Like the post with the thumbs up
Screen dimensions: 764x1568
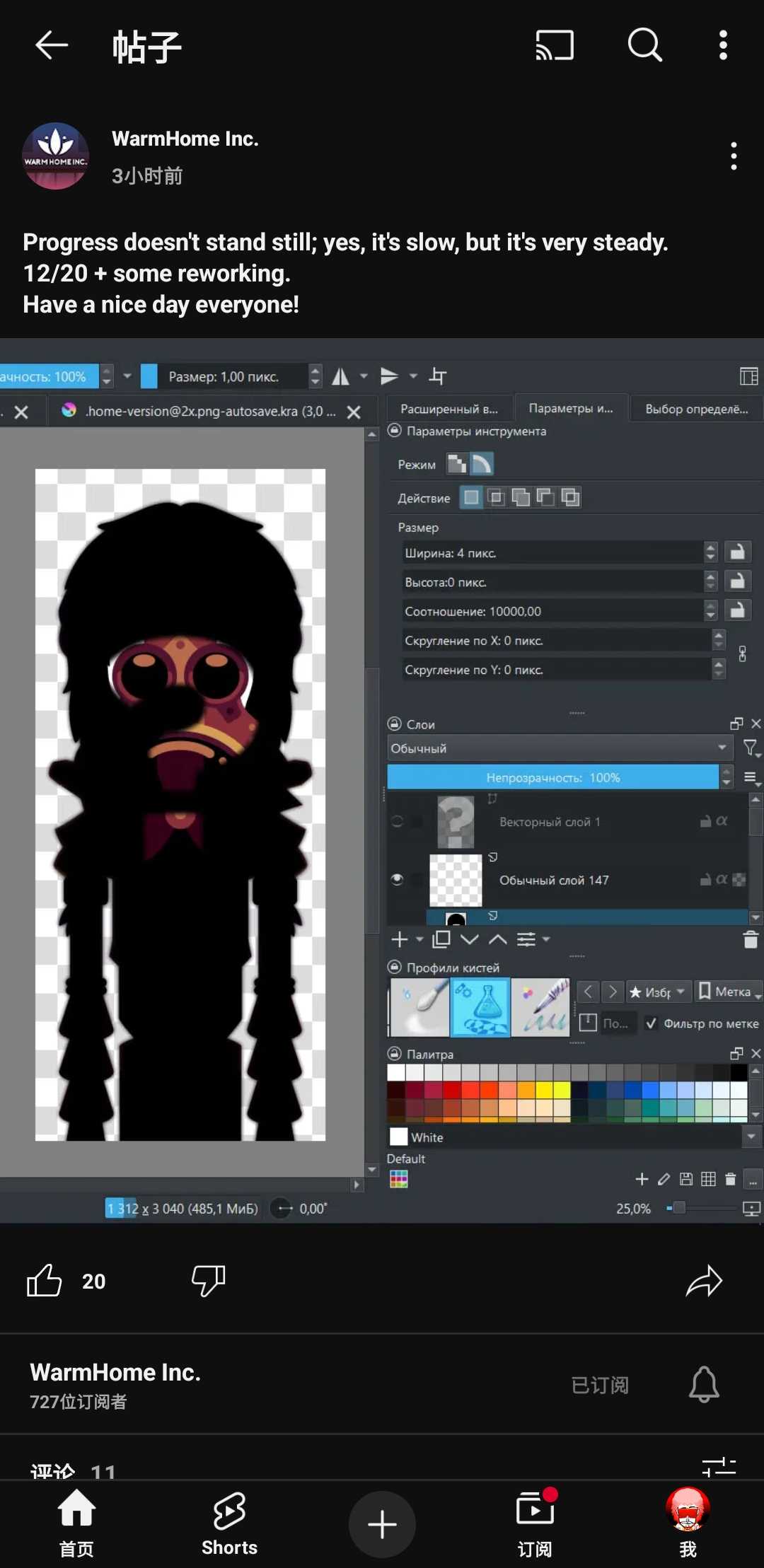click(45, 1280)
